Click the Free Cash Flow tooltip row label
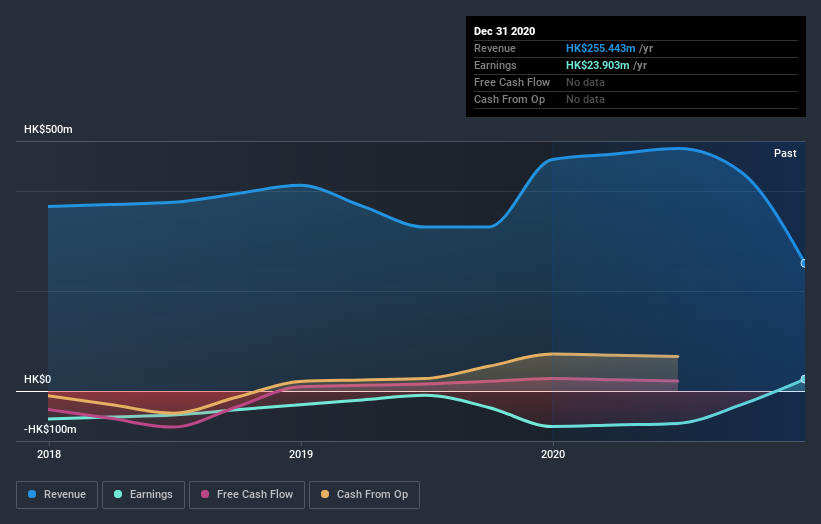This screenshot has width=821, height=524. click(x=512, y=82)
